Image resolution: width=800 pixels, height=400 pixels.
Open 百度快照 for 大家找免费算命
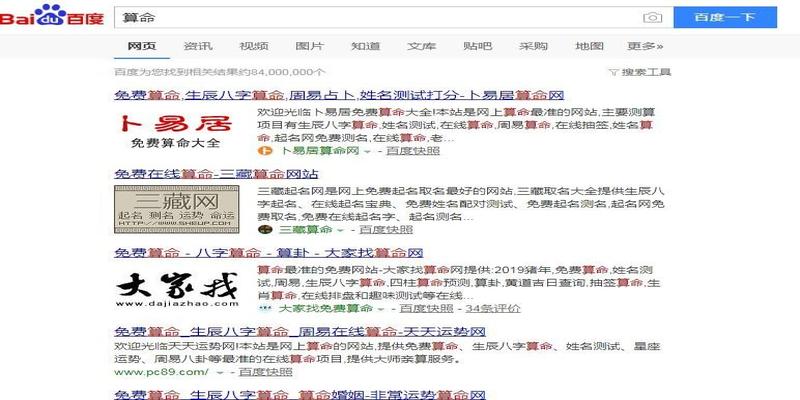[x=427, y=308]
